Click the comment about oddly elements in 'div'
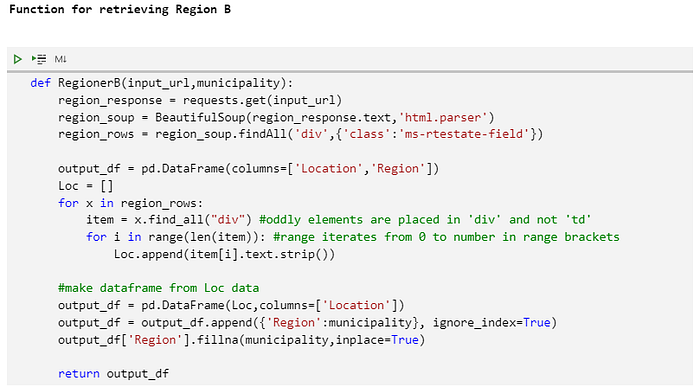 tap(425, 220)
